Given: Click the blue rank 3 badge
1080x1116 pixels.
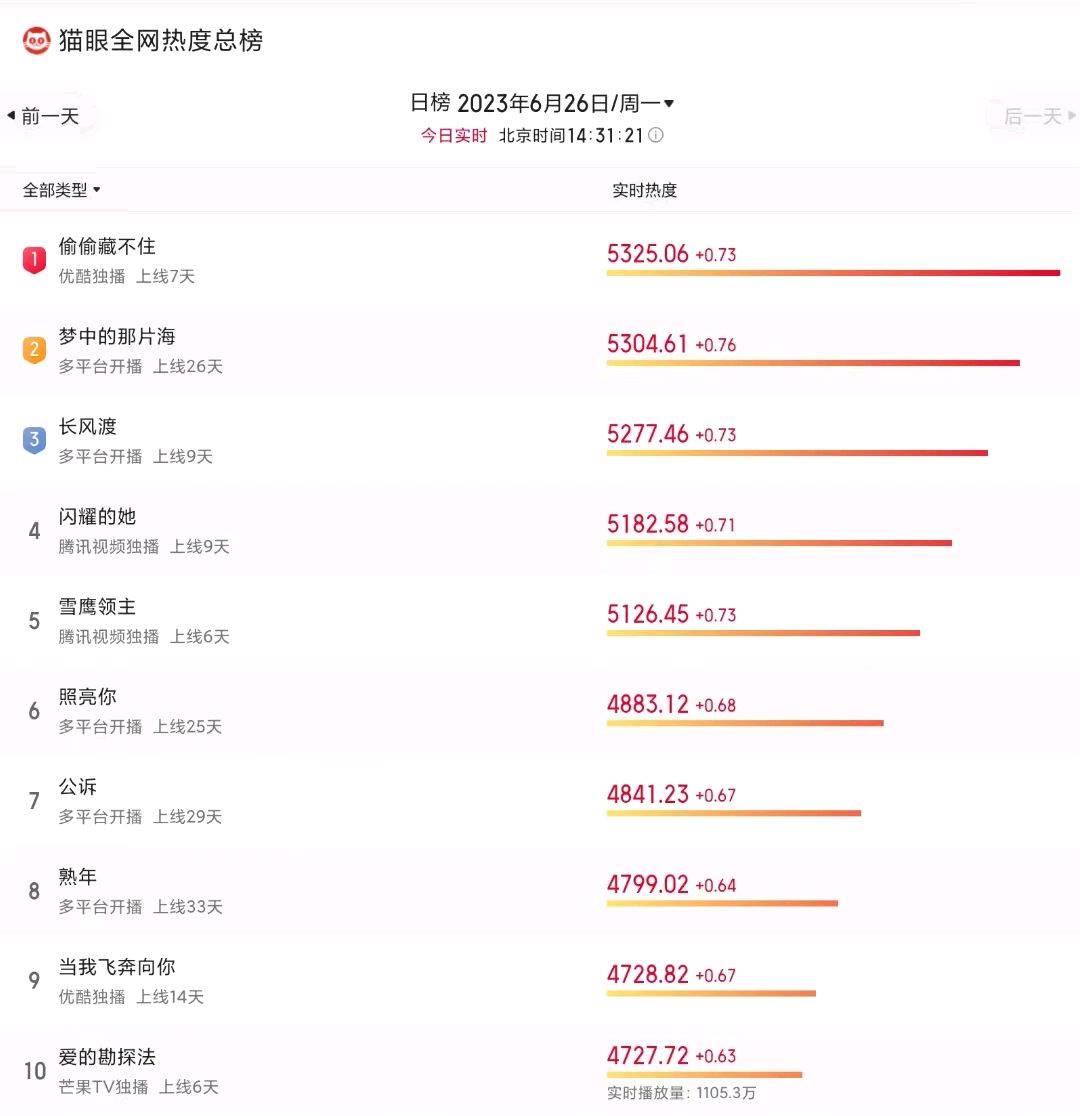Looking at the screenshot, I should pos(34,440).
